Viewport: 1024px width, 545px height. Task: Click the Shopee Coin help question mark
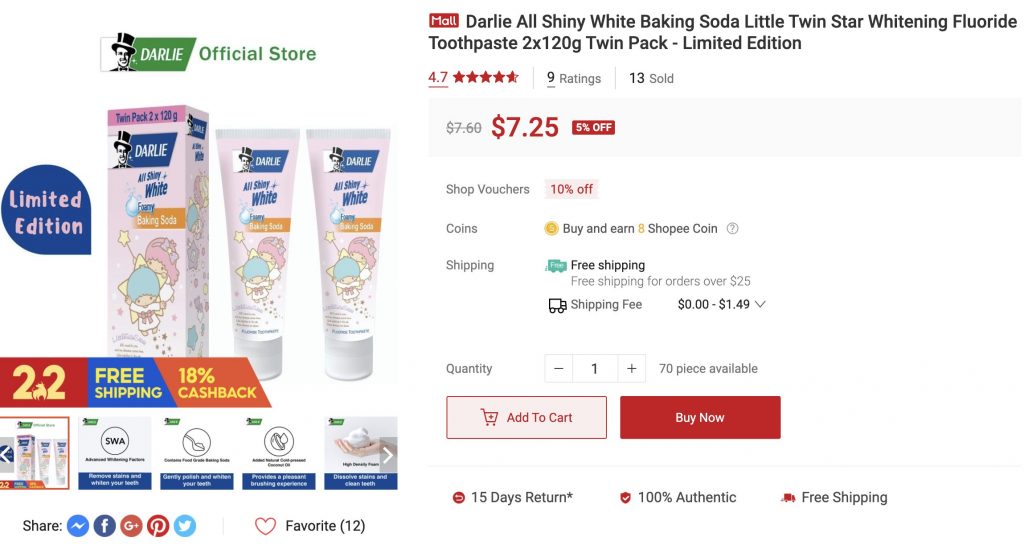(732, 229)
